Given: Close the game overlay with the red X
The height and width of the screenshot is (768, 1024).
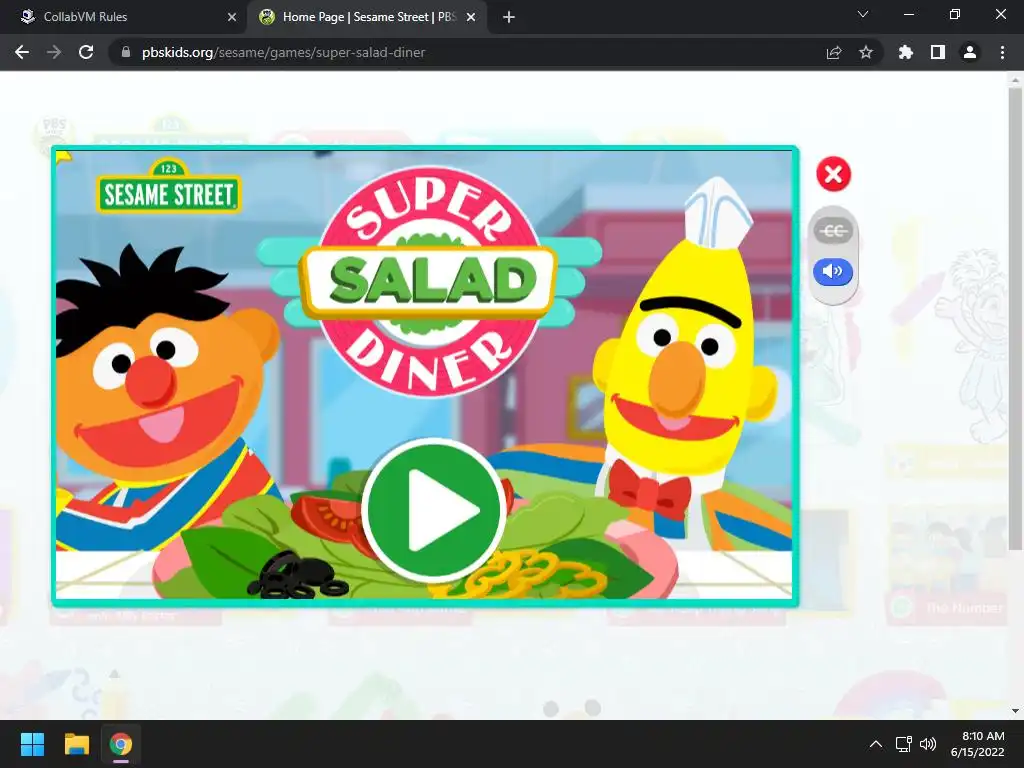Looking at the screenshot, I should click(x=833, y=174).
